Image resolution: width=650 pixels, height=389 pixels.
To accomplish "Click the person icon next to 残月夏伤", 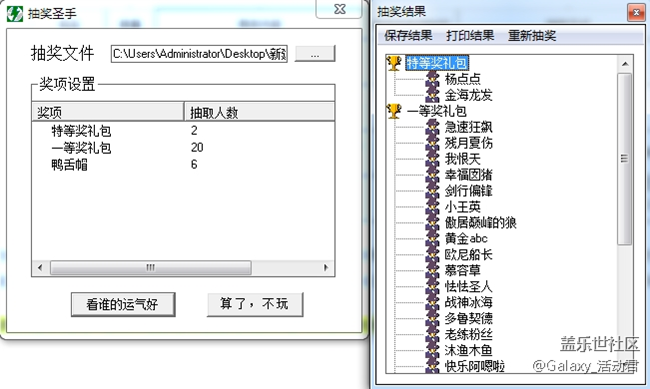I will (433, 143).
